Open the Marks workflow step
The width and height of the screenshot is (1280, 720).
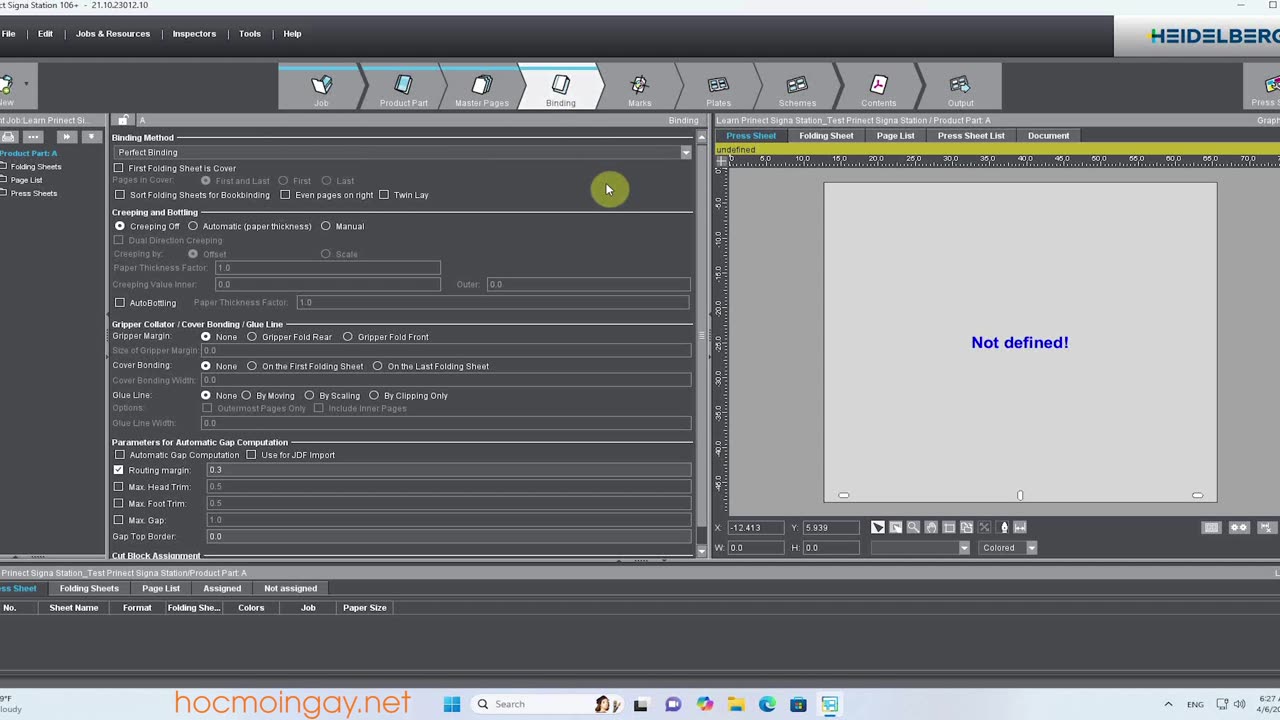click(640, 88)
